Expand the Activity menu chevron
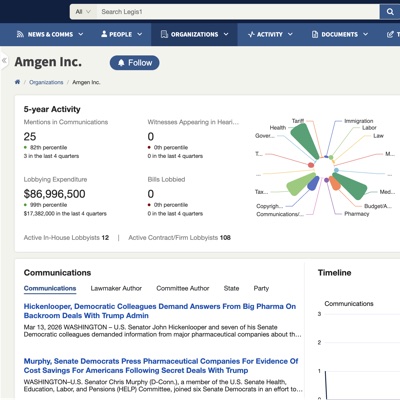Screen dimensions: 400x400 [x=290, y=34]
